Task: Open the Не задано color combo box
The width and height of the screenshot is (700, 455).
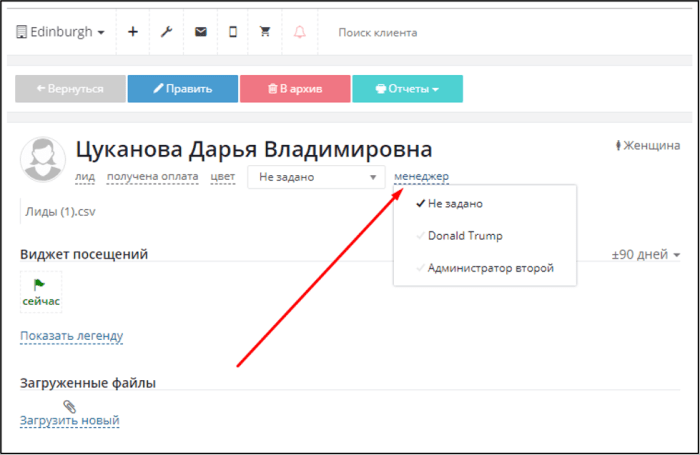Action: tap(316, 177)
